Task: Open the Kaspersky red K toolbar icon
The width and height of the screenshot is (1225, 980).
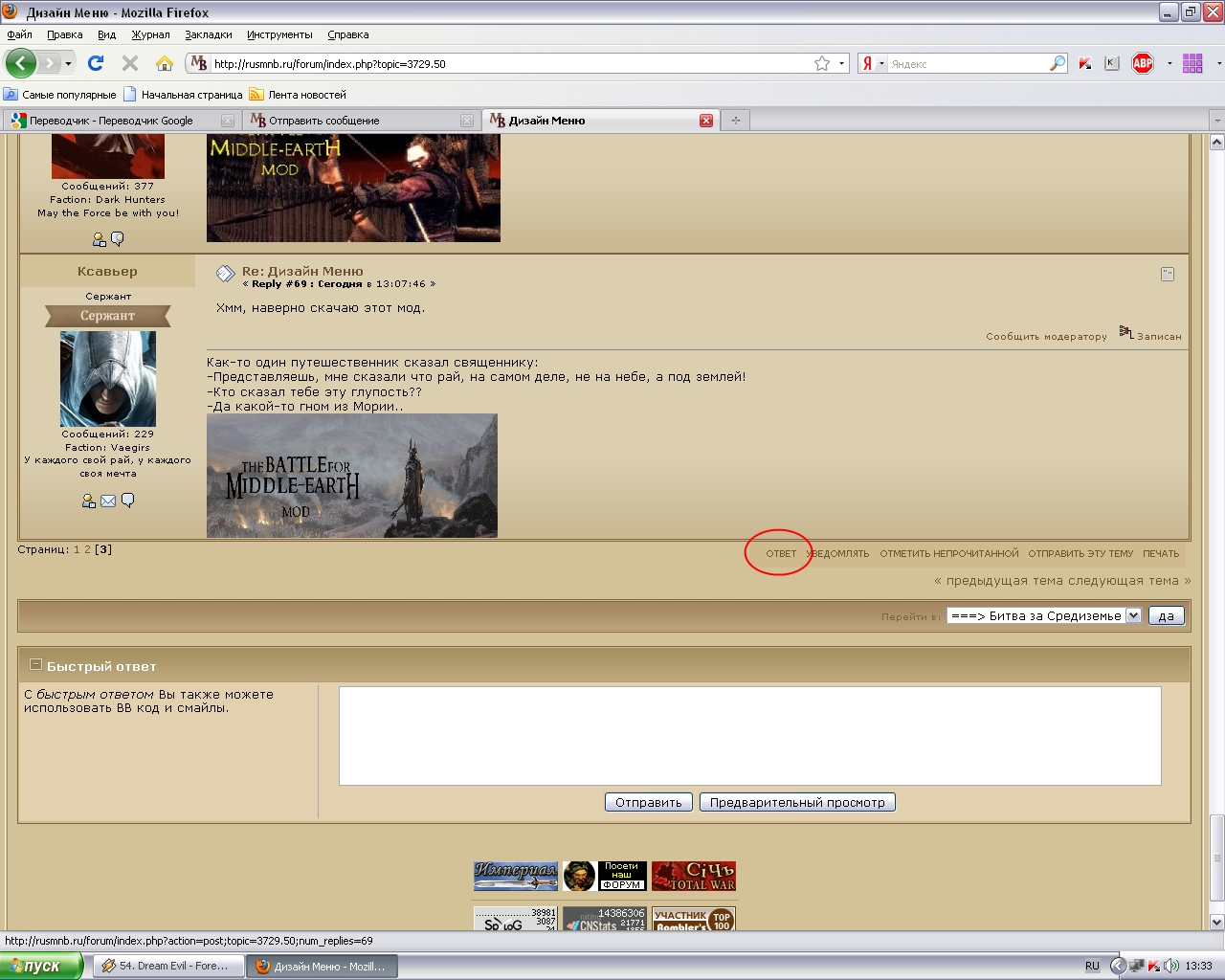Action: [1085, 63]
